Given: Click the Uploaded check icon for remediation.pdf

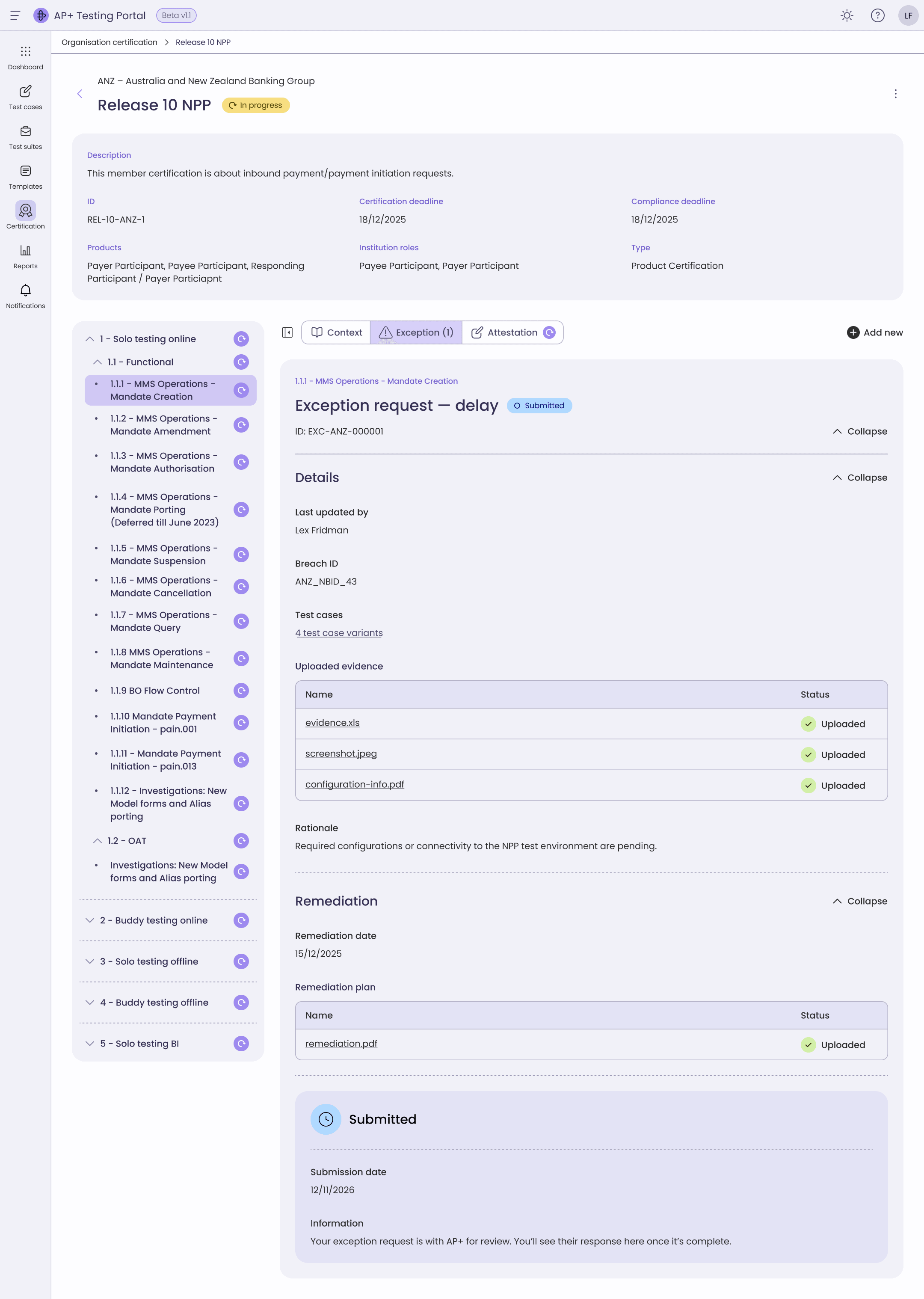Looking at the screenshot, I should click(x=808, y=1045).
